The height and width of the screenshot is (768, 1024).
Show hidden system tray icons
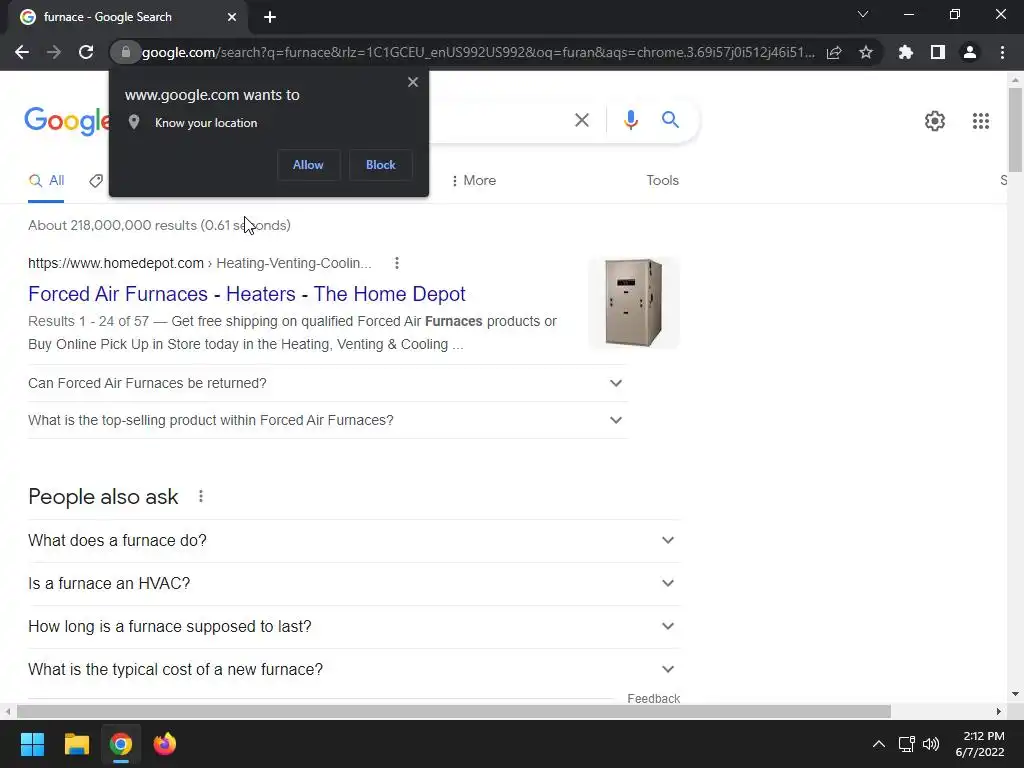tap(879, 744)
